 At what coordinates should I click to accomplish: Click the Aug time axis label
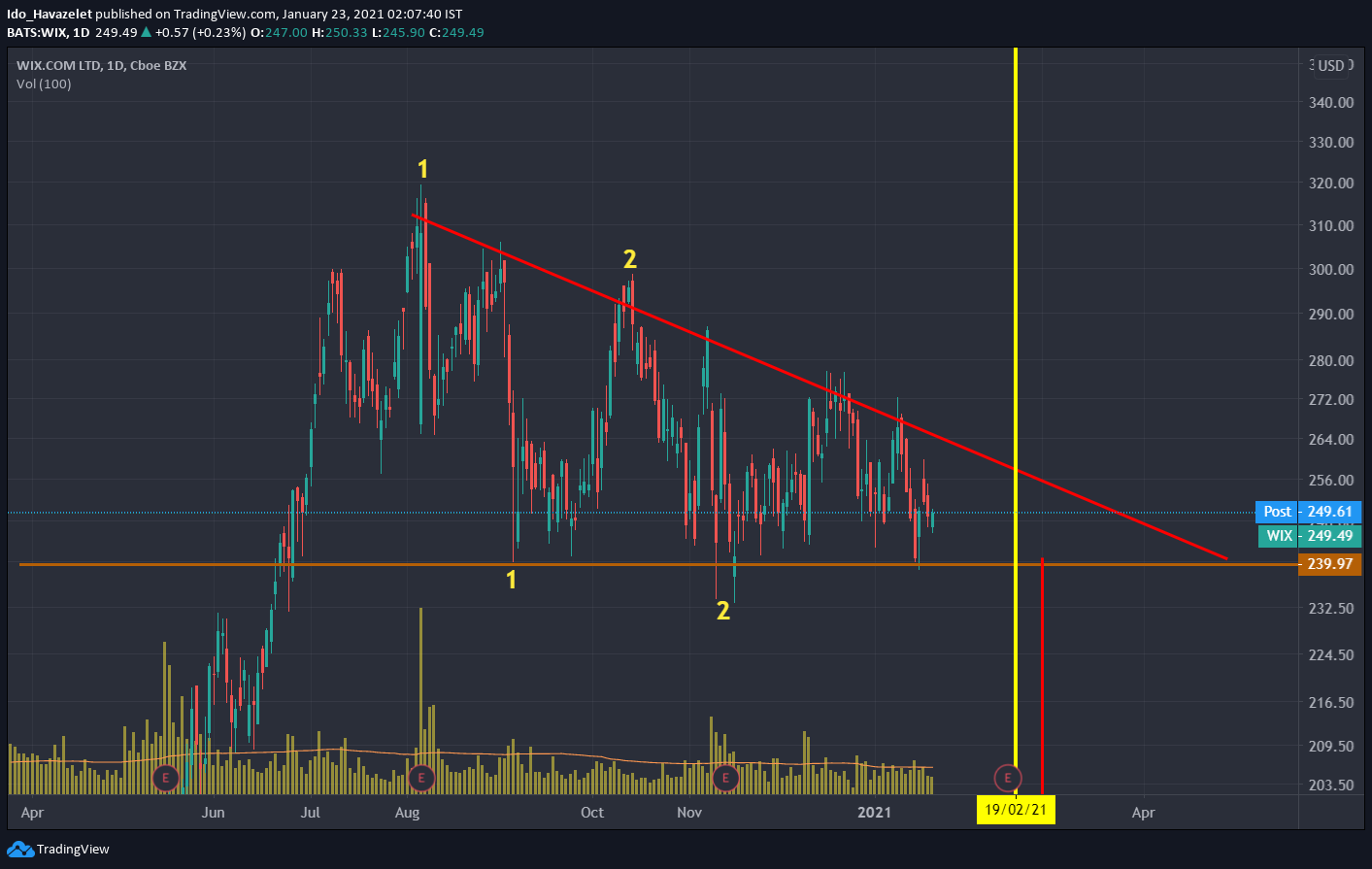pos(408,813)
